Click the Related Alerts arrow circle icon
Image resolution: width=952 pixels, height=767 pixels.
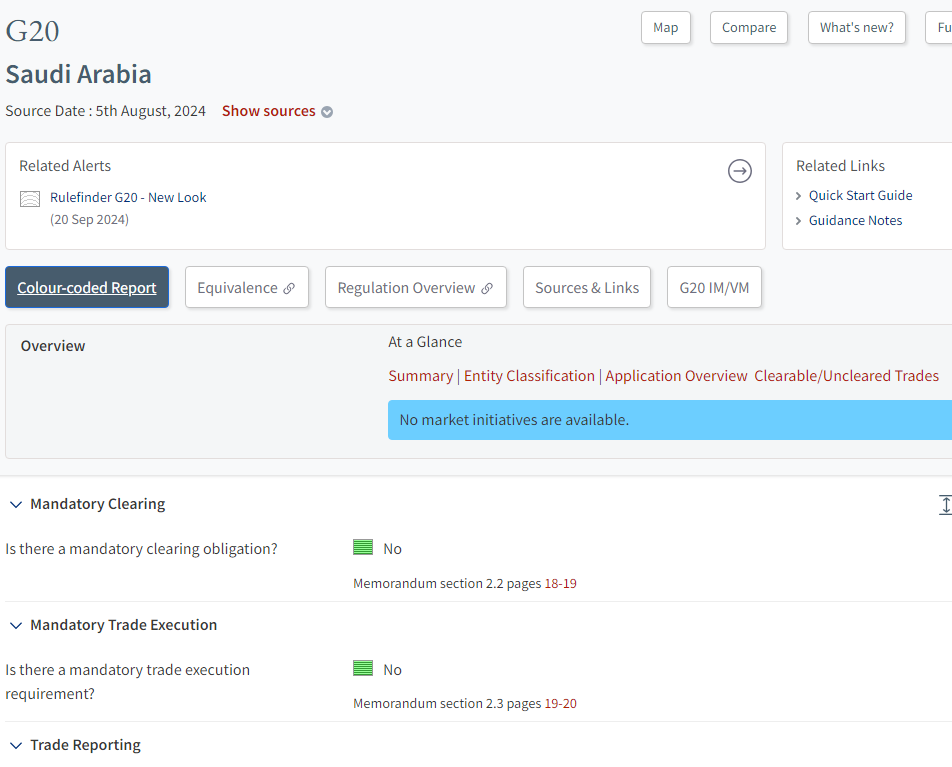(739, 172)
